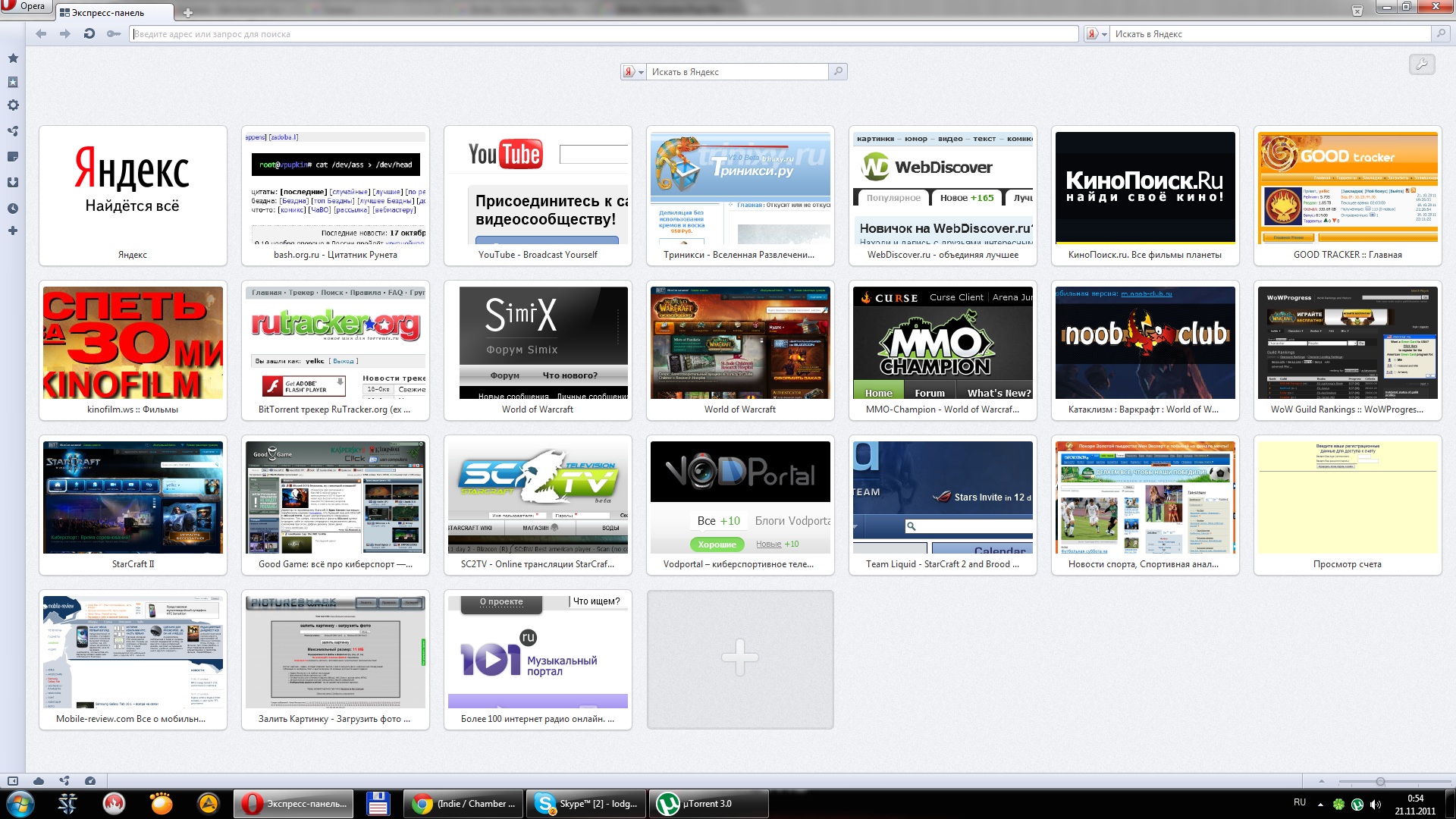Open the History clock panel icon
This screenshot has width=1456, height=819.
13,209
